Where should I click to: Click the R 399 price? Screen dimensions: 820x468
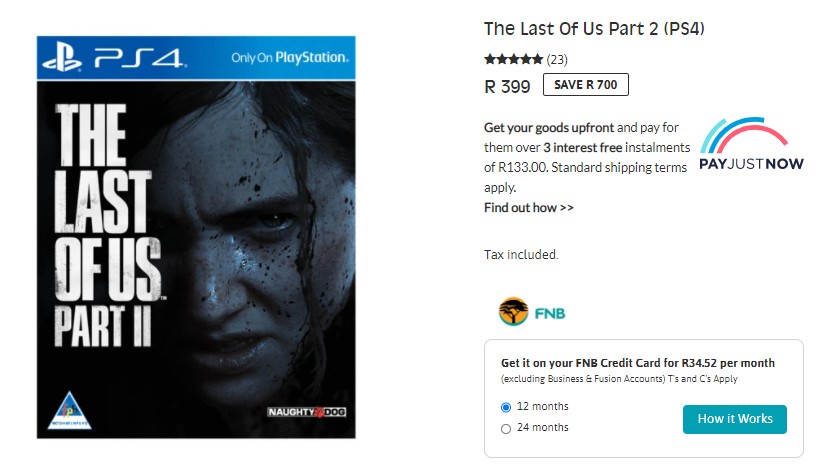click(507, 86)
